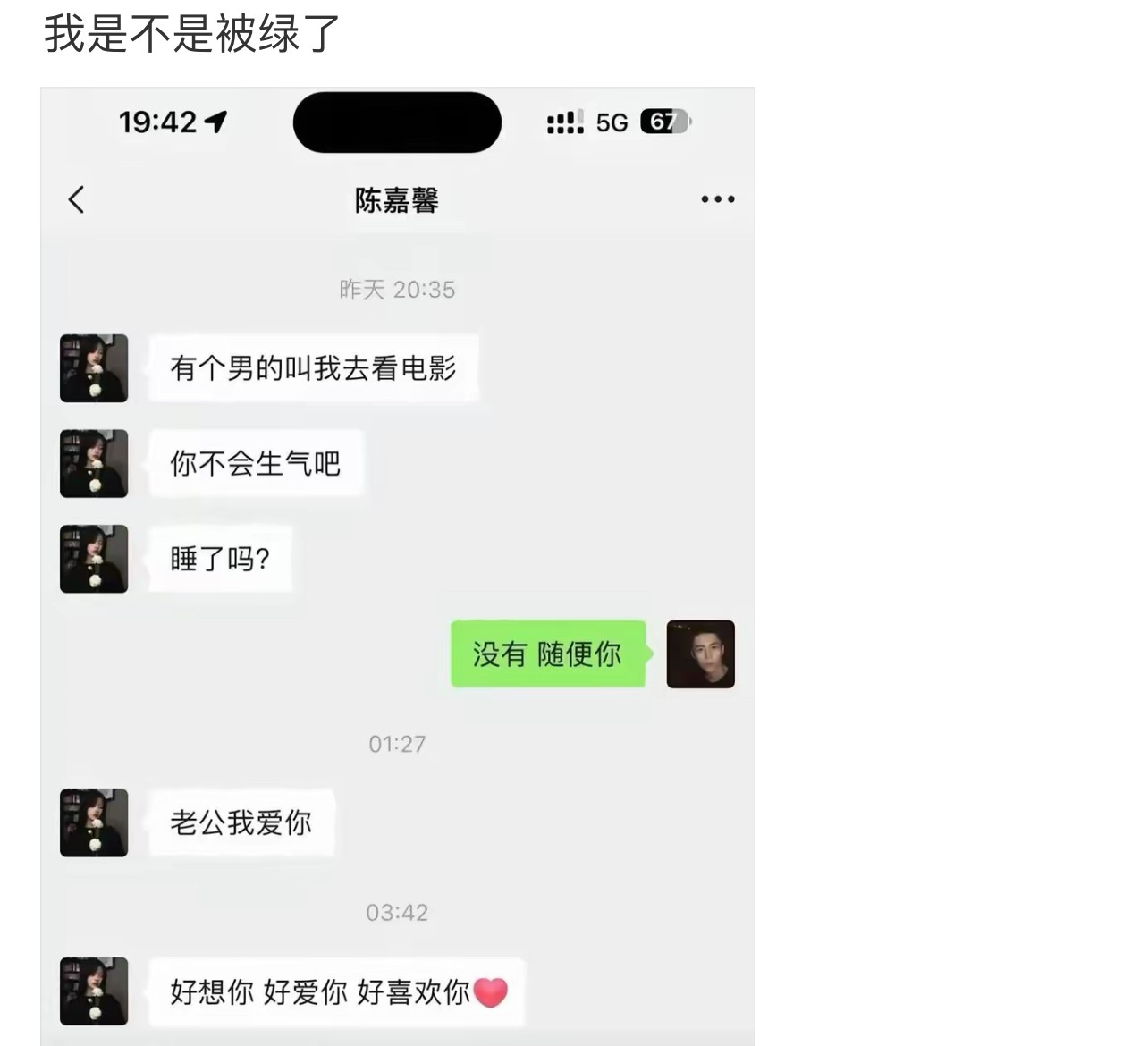Tap the message bubble 睡了吗?
The width and height of the screenshot is (1148, 1046).
coord(220,559)
